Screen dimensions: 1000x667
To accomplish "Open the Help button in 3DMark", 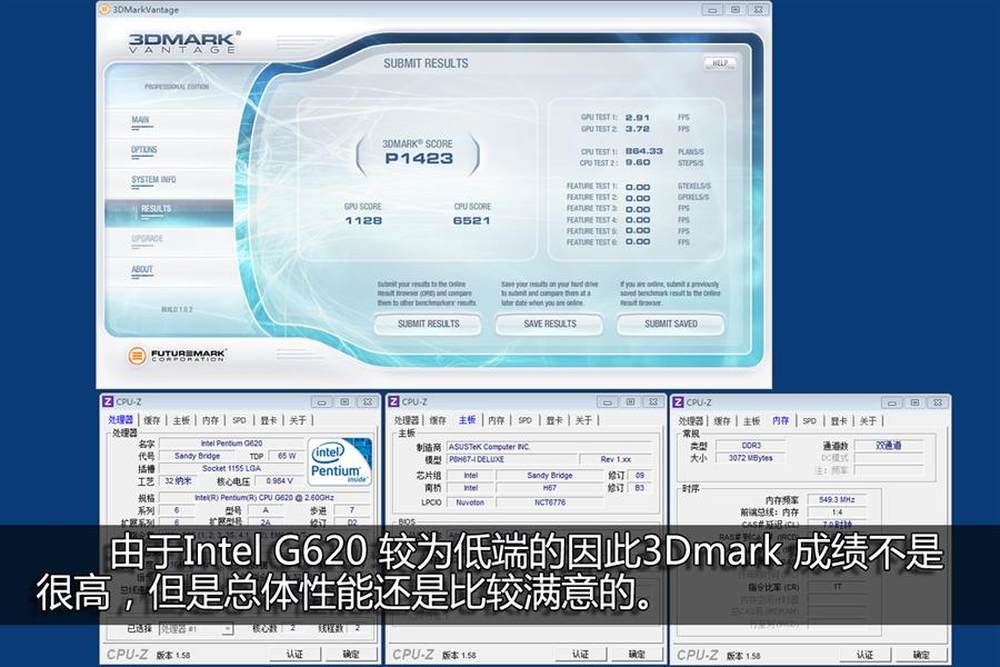I will 719,63.
